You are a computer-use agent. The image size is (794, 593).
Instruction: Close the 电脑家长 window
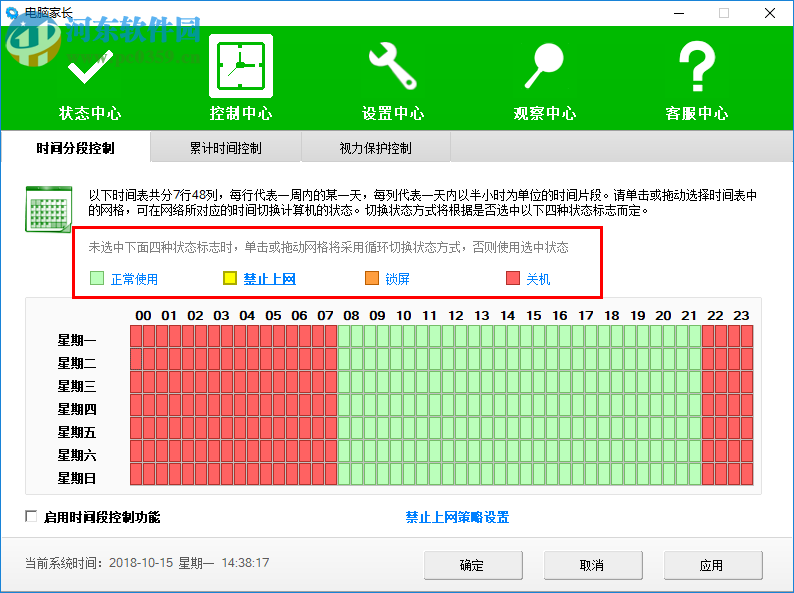tap(770, 13)
